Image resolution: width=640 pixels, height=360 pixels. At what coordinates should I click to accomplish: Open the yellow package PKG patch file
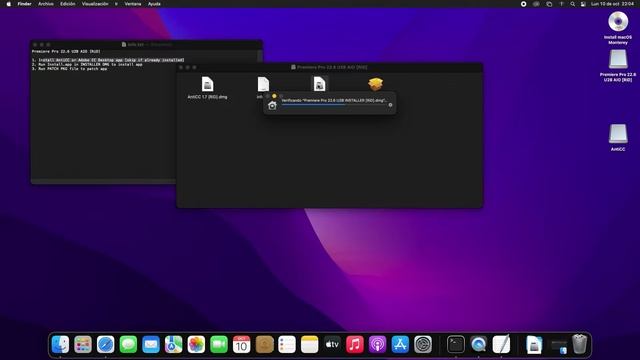point(375,84)
